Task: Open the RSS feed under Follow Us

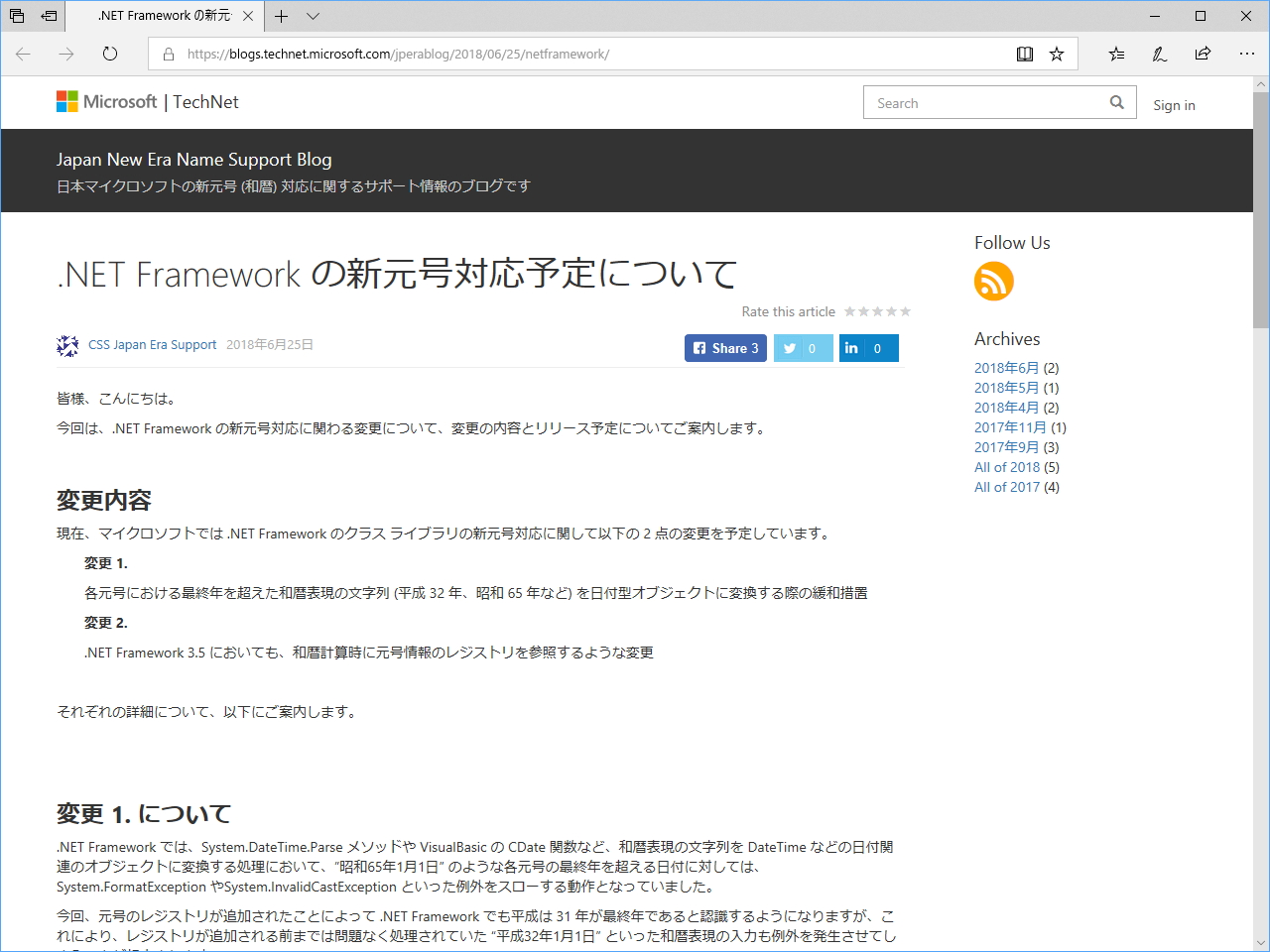Action: coord(993,282)
